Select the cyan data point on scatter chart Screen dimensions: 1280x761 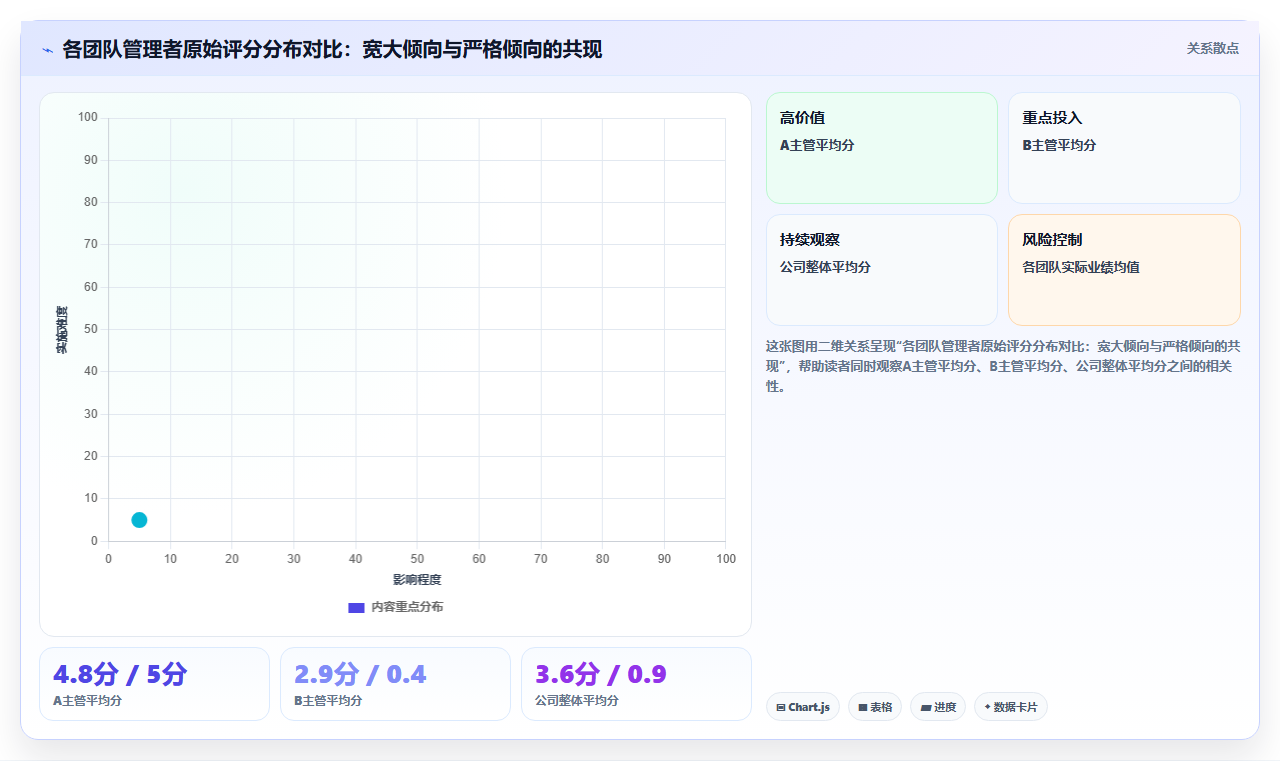click(139, 520)
